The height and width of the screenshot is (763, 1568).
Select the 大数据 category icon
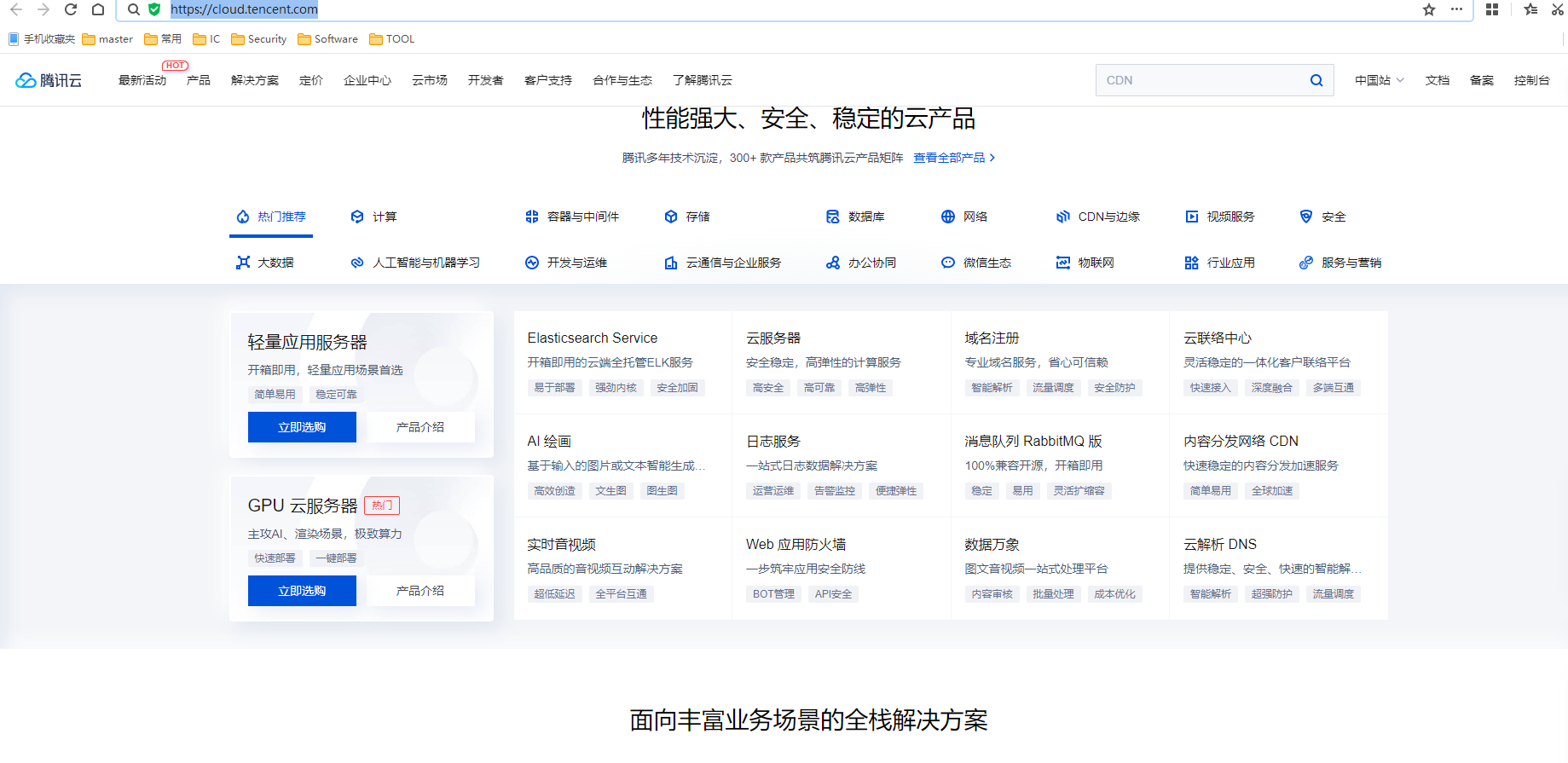(243, 263)
